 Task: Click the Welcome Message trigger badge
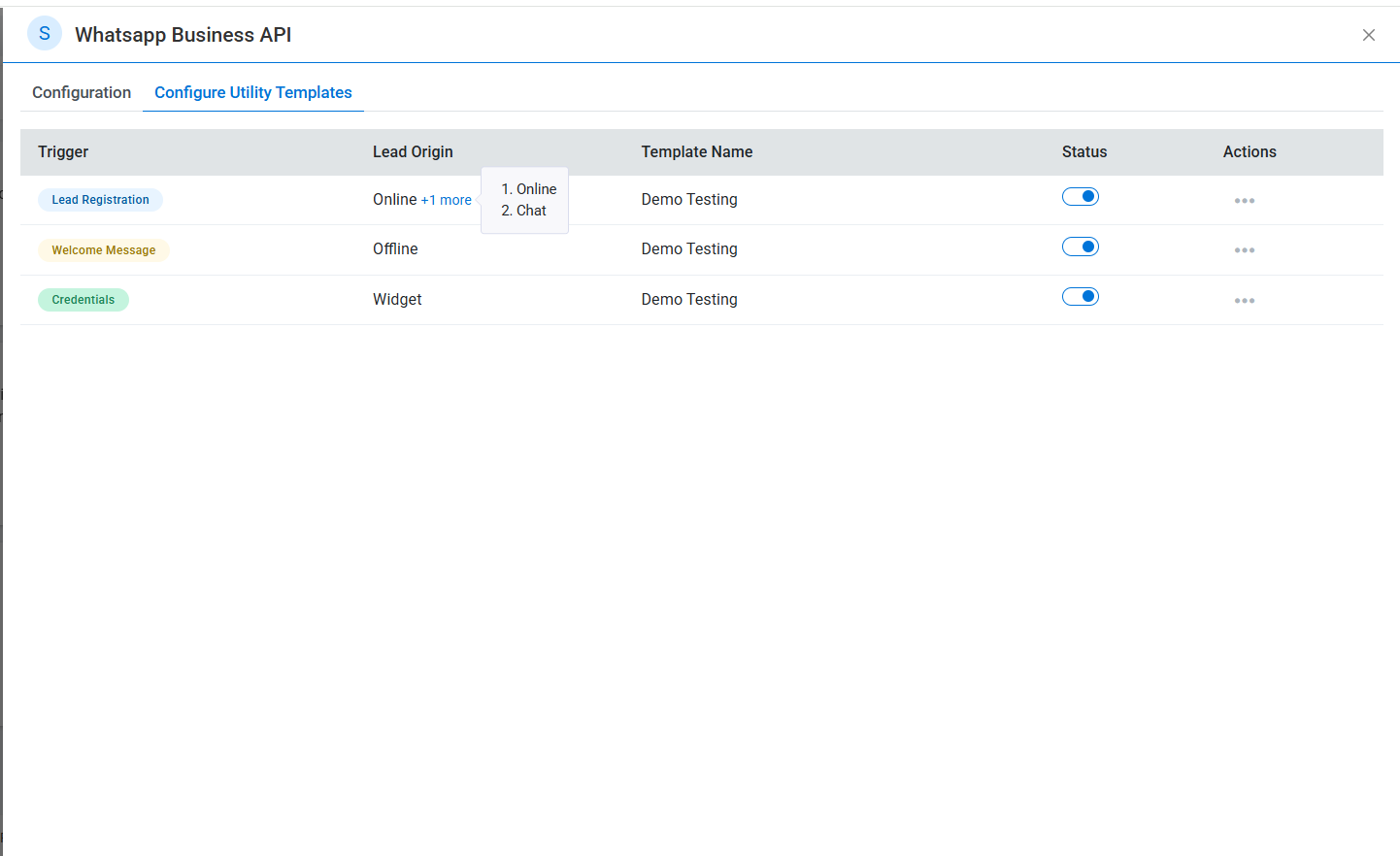pyautogui.click(x=103, y=250)
